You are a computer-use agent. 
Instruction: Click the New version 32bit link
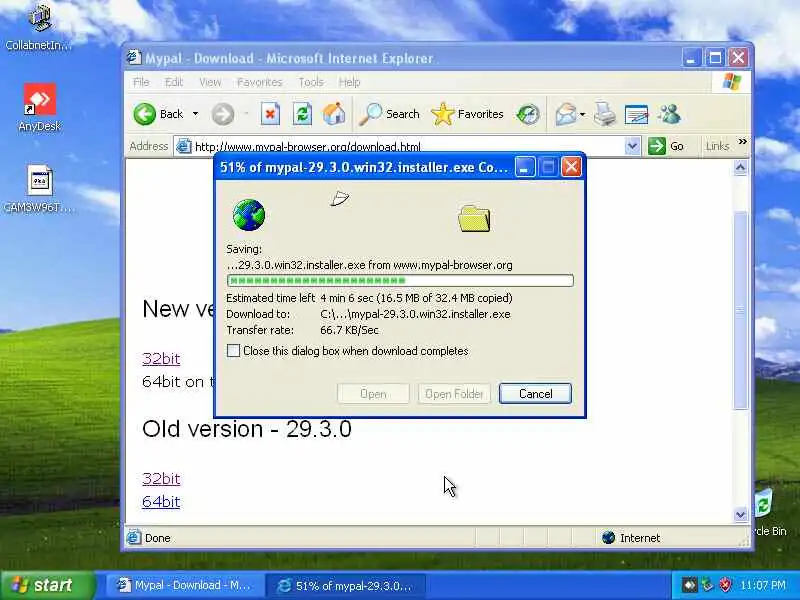(161, 359)
